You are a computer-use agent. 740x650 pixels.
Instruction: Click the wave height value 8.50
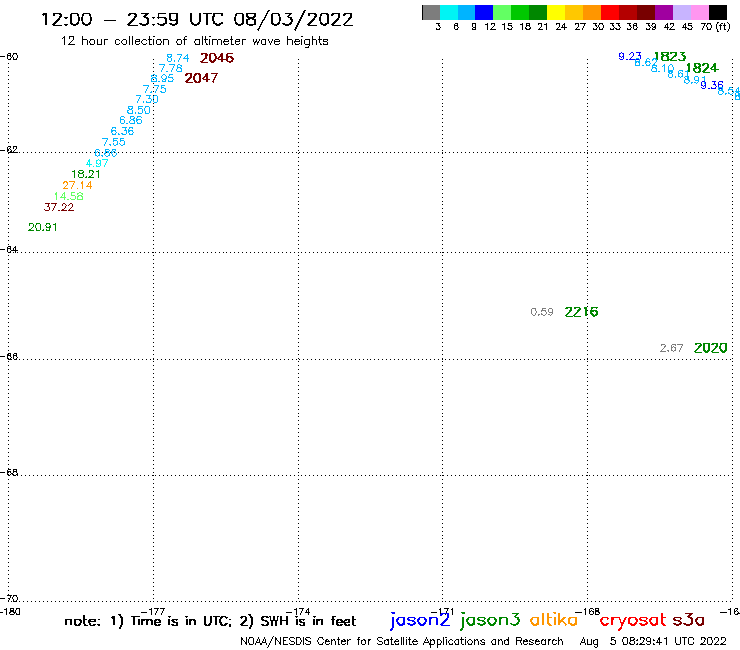[138, 110]
